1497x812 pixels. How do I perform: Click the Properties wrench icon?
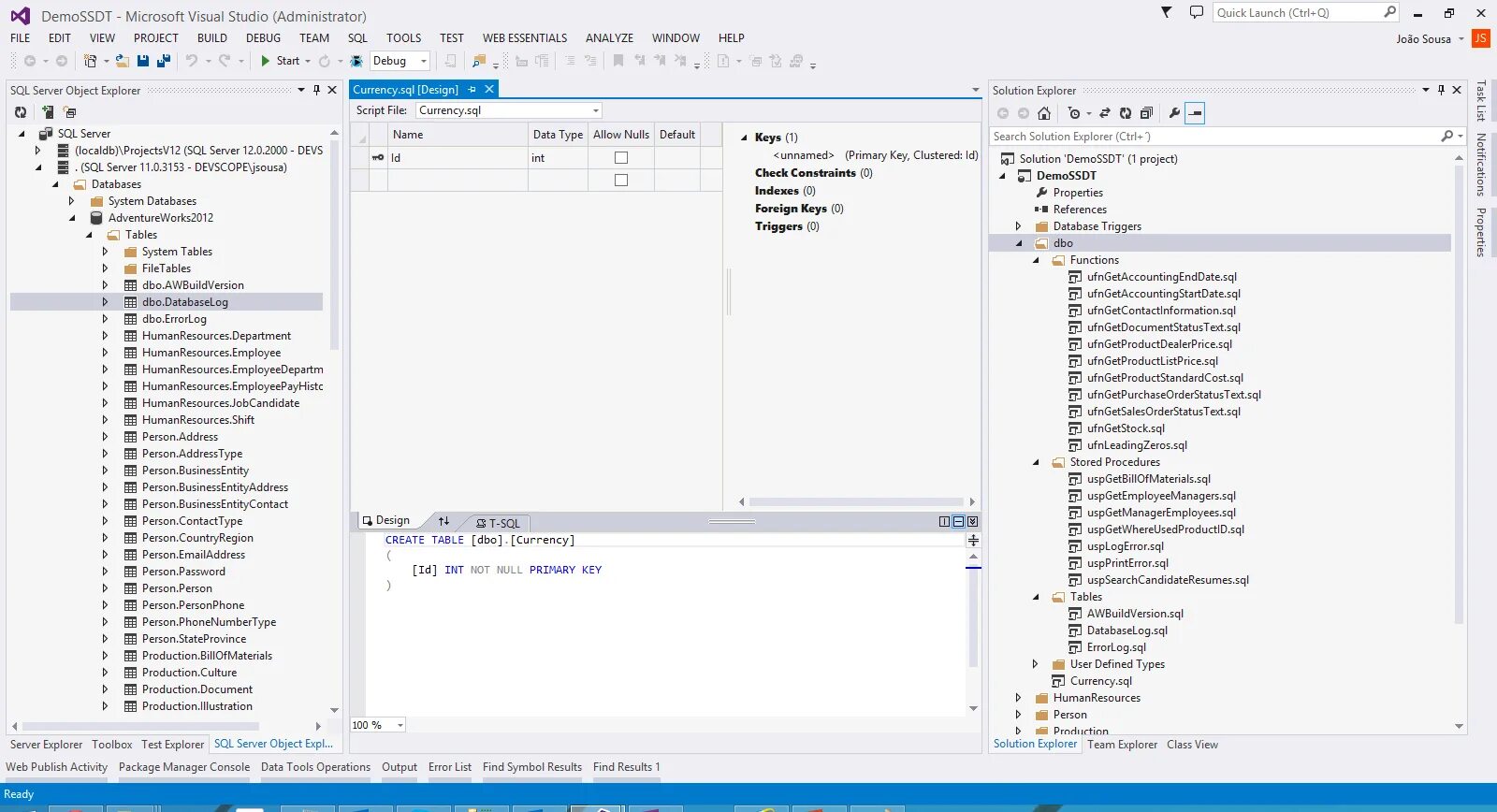(1174, 113)
